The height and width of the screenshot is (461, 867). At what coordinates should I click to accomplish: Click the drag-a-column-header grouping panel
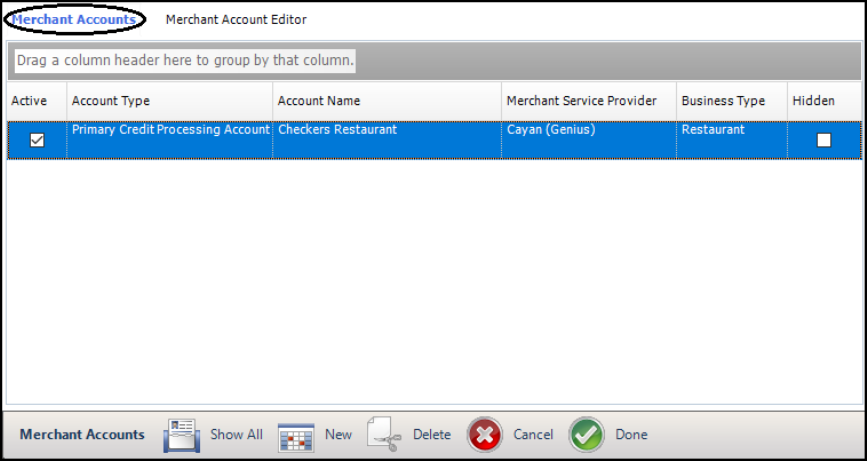(x=434, y=61)
